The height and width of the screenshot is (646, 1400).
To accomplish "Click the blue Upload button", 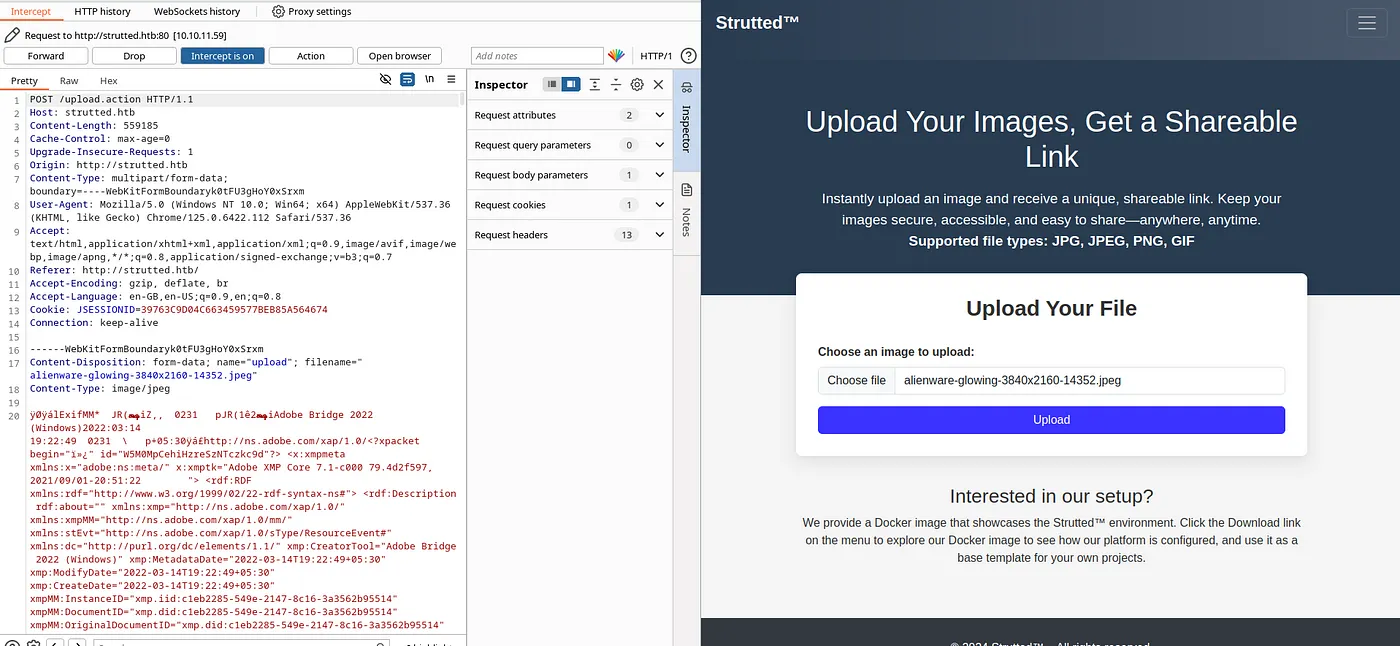I will [1051, 420].
